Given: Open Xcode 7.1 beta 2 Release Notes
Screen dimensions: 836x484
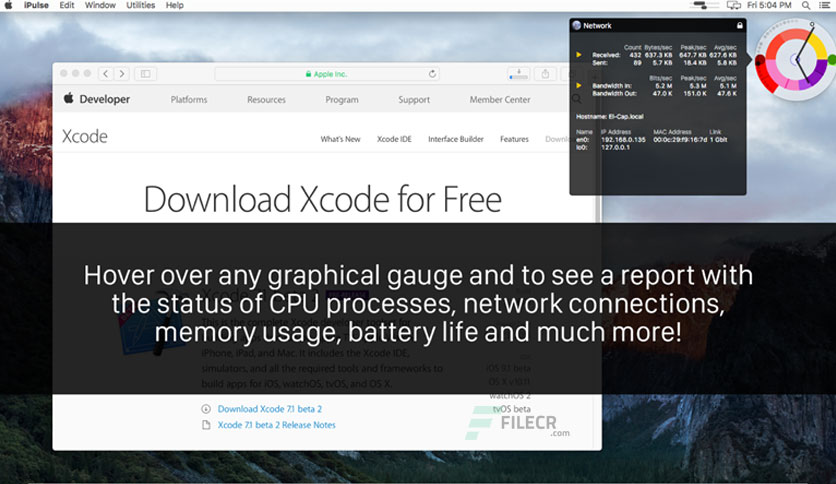Looking at the screenshot, I should pyautogui.click(x=277, y=425).
